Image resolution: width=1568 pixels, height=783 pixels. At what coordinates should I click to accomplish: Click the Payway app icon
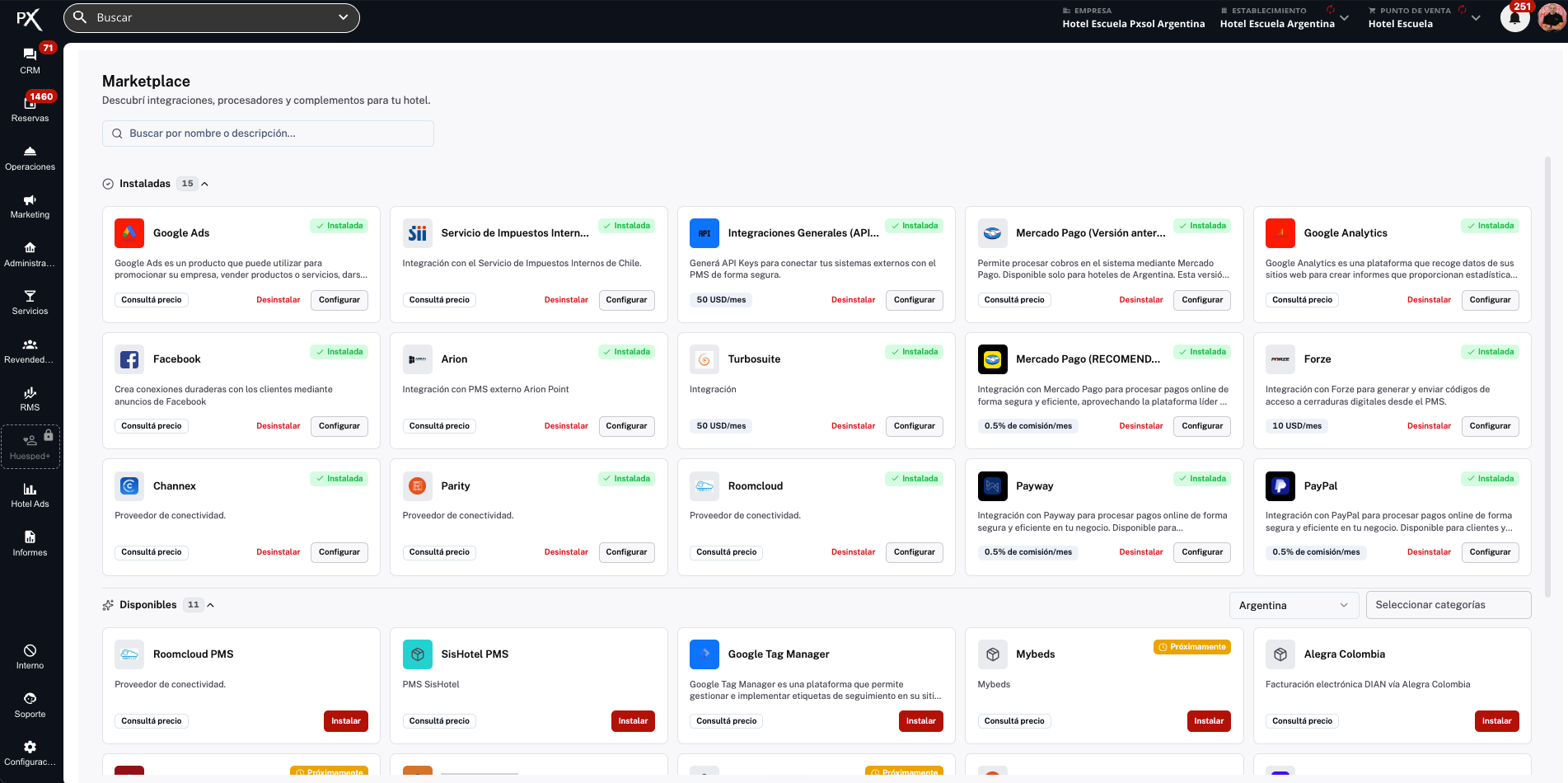point(993,486)
